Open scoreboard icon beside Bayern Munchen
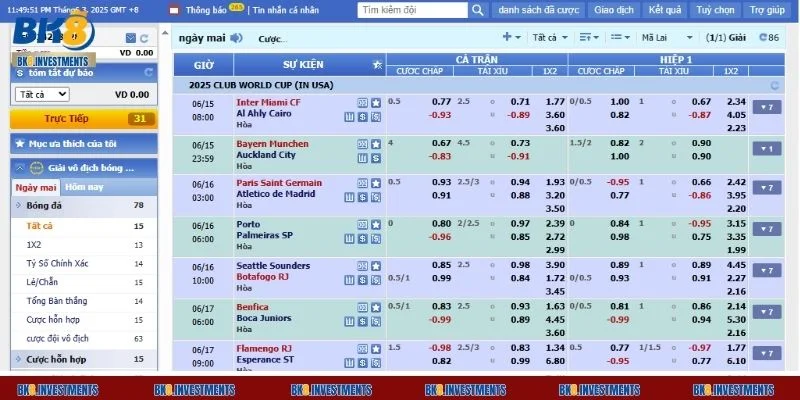The width and height of the screenshot is (800, 400). 363,144
